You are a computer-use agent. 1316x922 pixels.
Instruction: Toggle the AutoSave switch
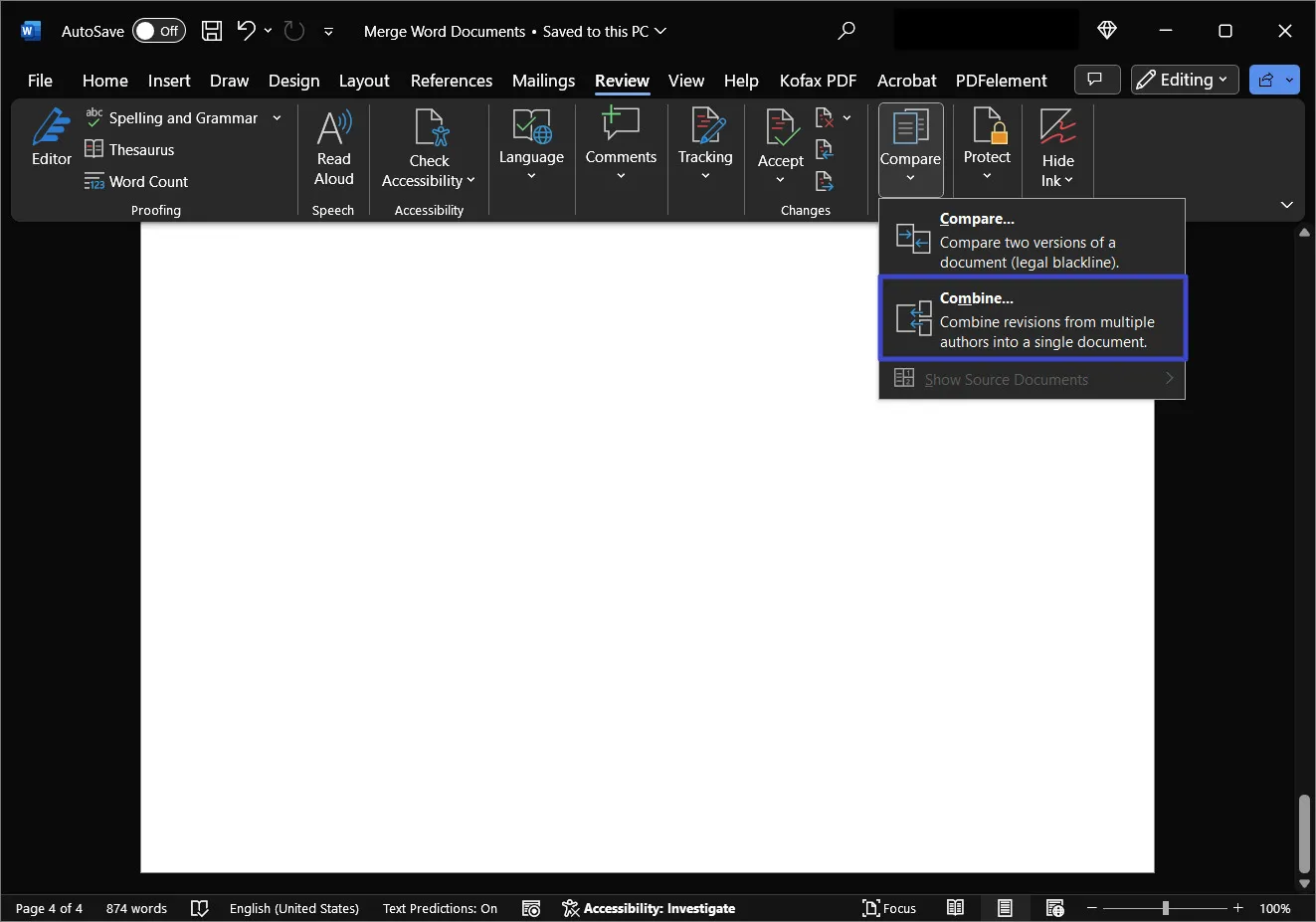tap(159, 31)
